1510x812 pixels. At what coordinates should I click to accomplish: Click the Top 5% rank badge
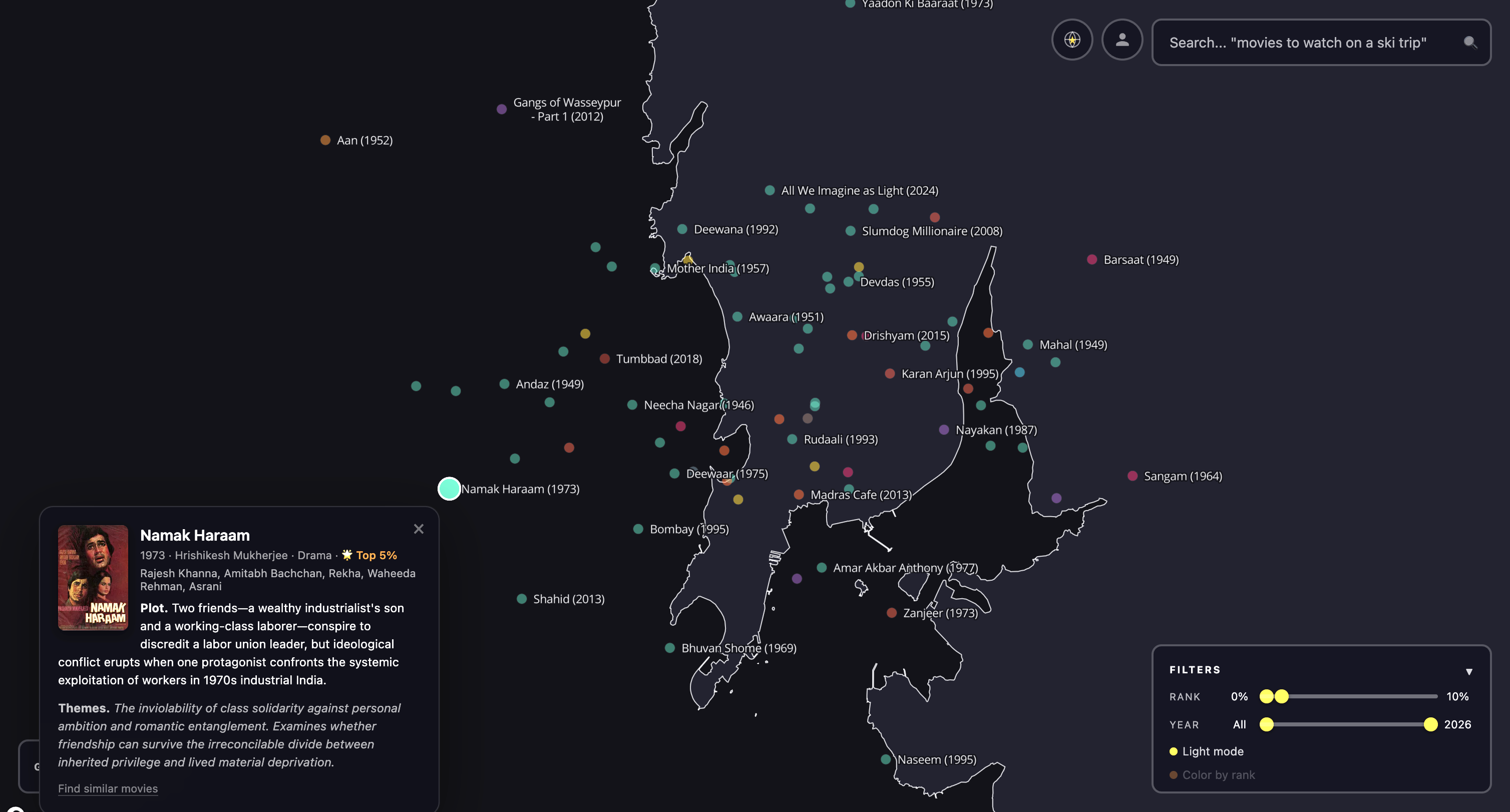coord(369,555)
